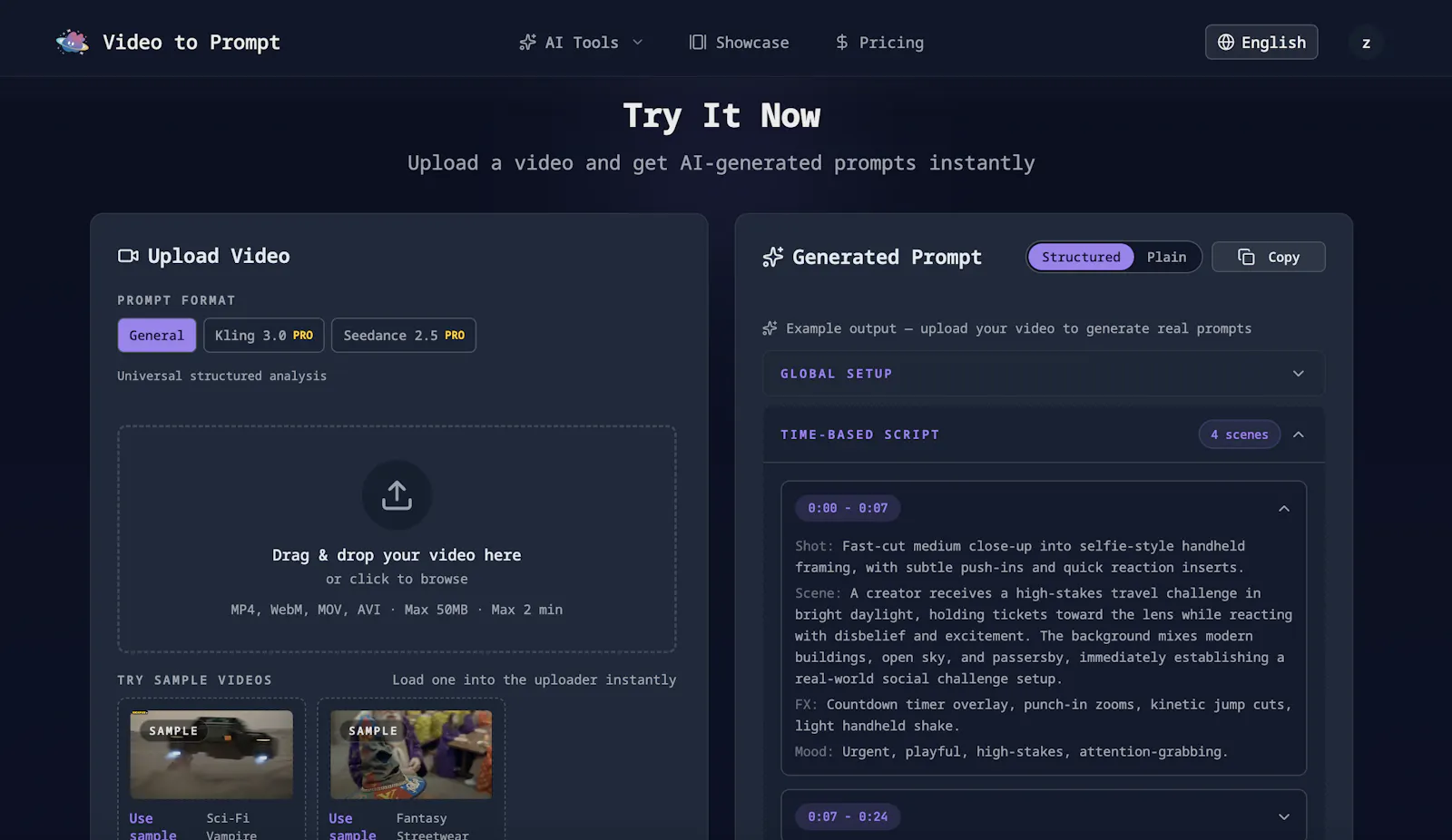Click Use sample for the Fantasy Streetwear video
The image size is (1452, 840).
(352, 825)
